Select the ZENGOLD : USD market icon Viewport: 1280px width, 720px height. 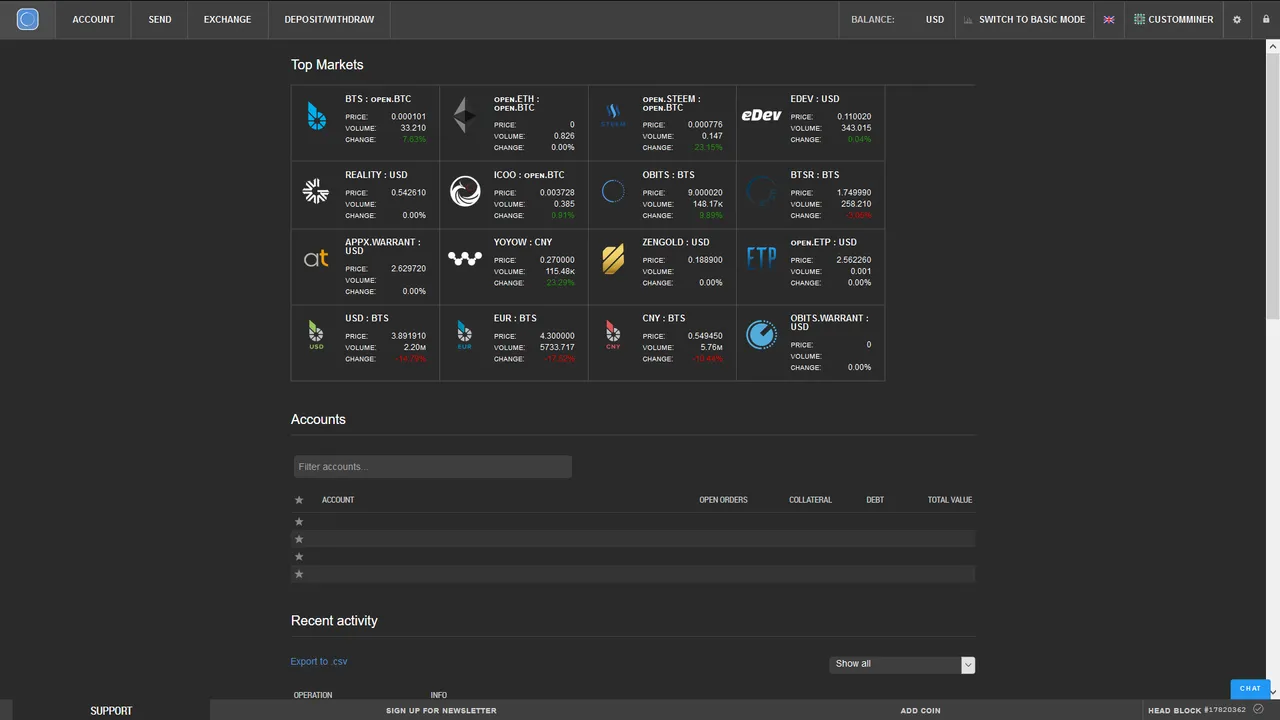pos(613,259)
